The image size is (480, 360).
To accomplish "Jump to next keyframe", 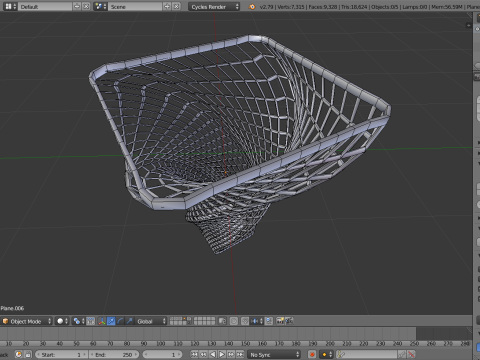I will [x=231, y=354].
